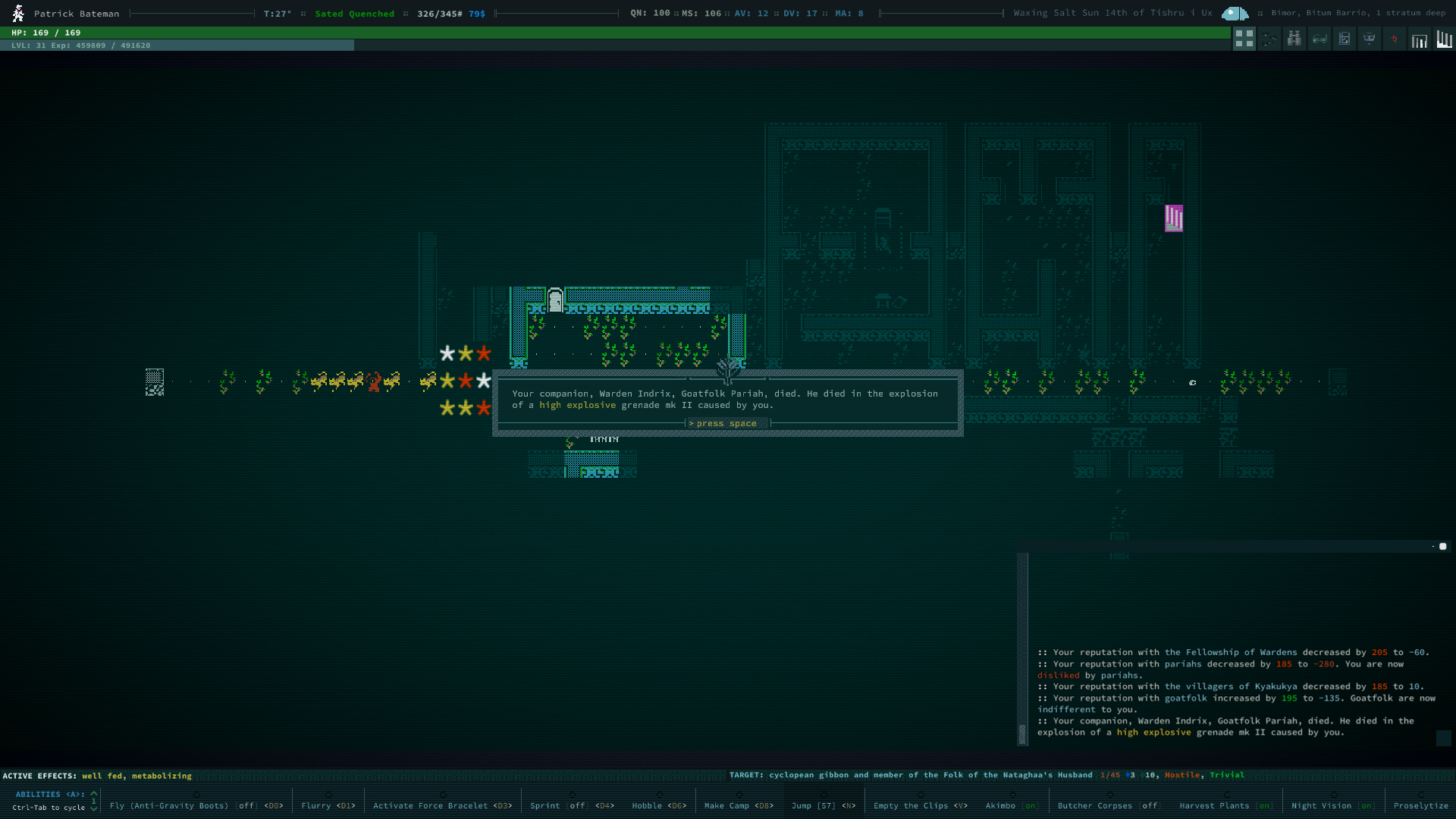Click the Proselytize ability button
The image size is (1456, 819).
[1420, 805]
